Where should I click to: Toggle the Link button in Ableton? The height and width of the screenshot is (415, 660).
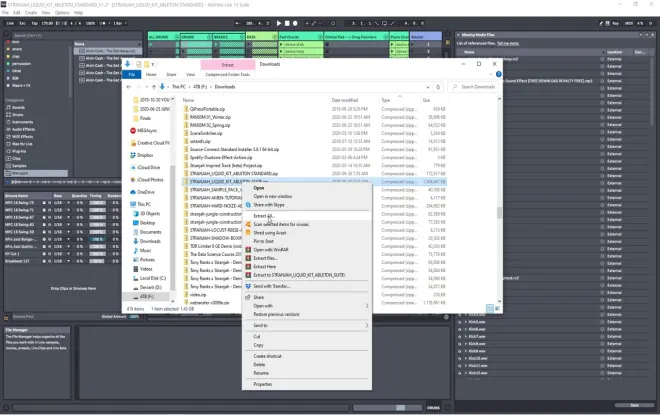coord(10,24)
